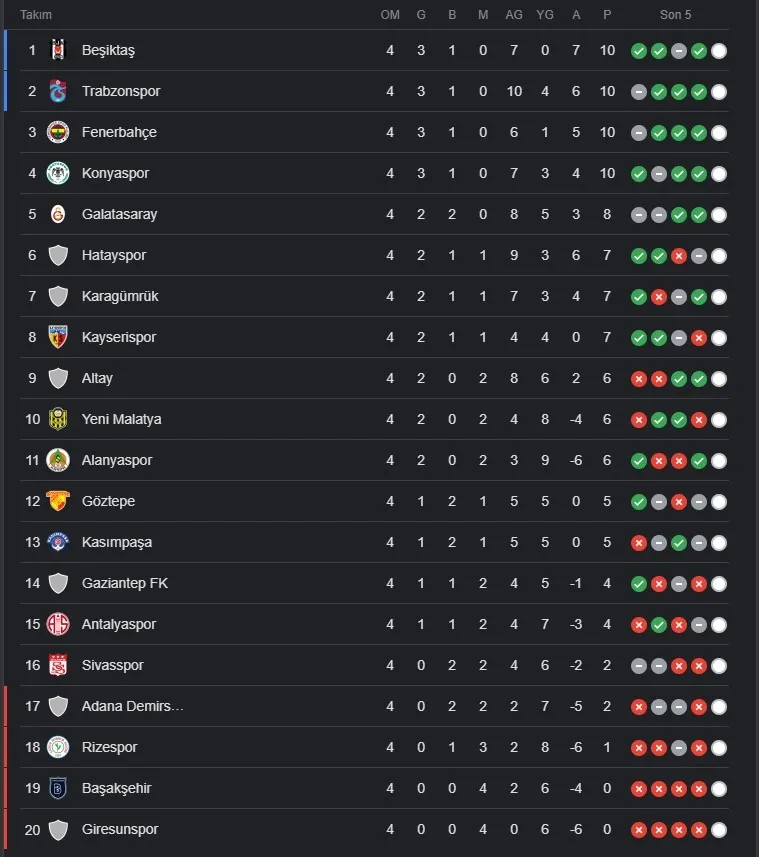The image size is (759, 857).
Task: Click Sivasspor's first gray draw form icon
Action: pyautogui.click(x=638, y=666)
